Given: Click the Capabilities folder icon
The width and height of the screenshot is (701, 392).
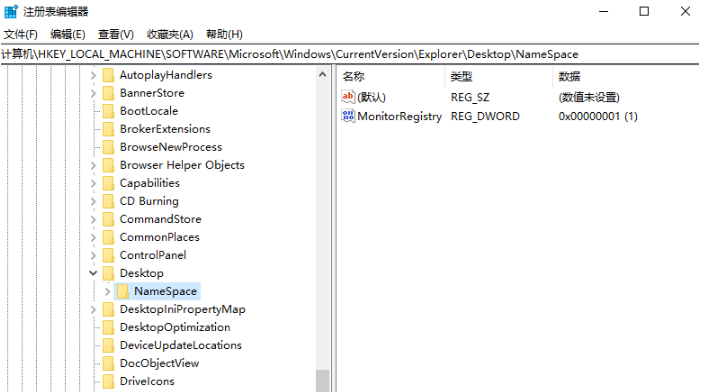Looking at the screenshot, I should (108, 183).
